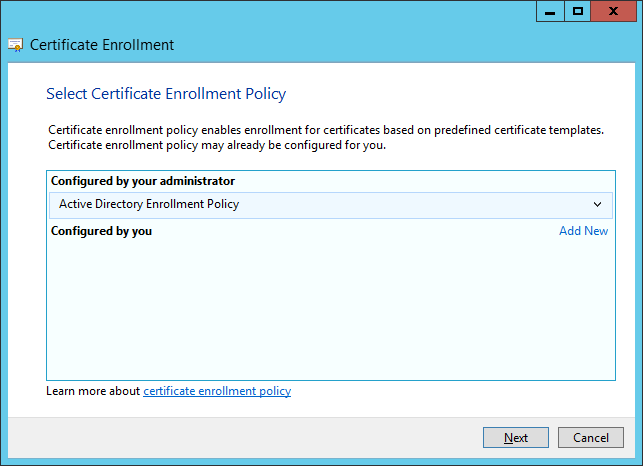Expand Active Directory Enrollment Policy chevron

click(x=597, y=204)
